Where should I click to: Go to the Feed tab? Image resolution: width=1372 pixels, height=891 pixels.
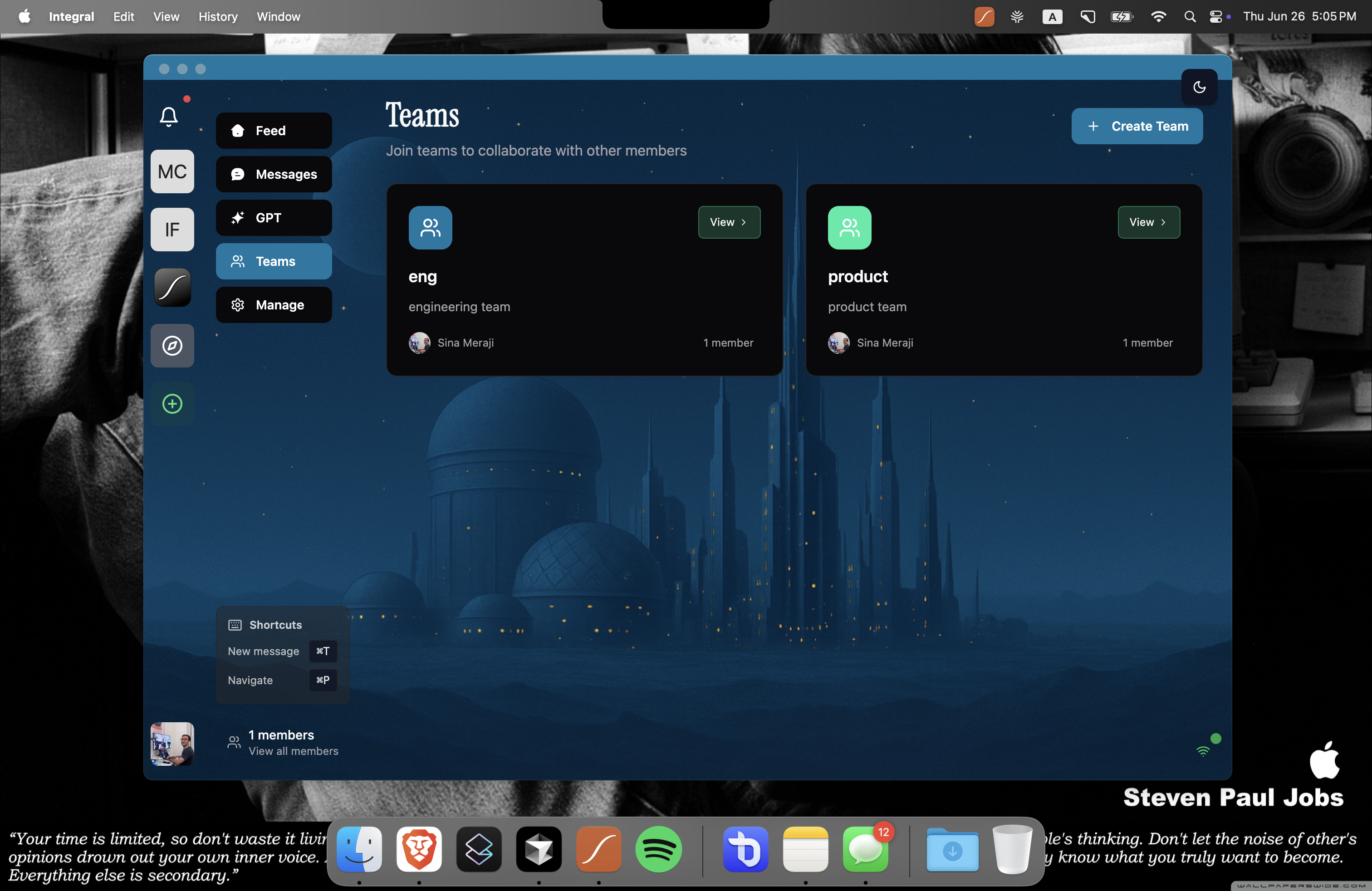coord(273,131)
